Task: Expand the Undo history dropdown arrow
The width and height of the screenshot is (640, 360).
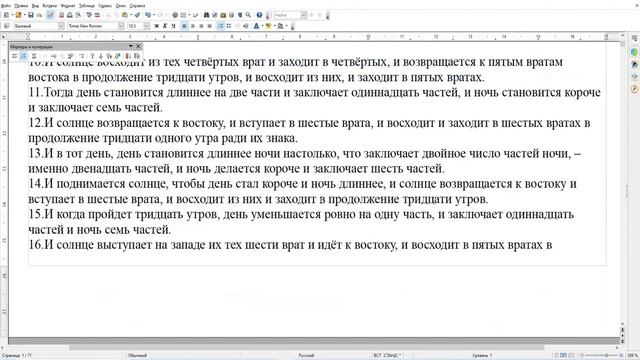Action: tap(154, 15)
